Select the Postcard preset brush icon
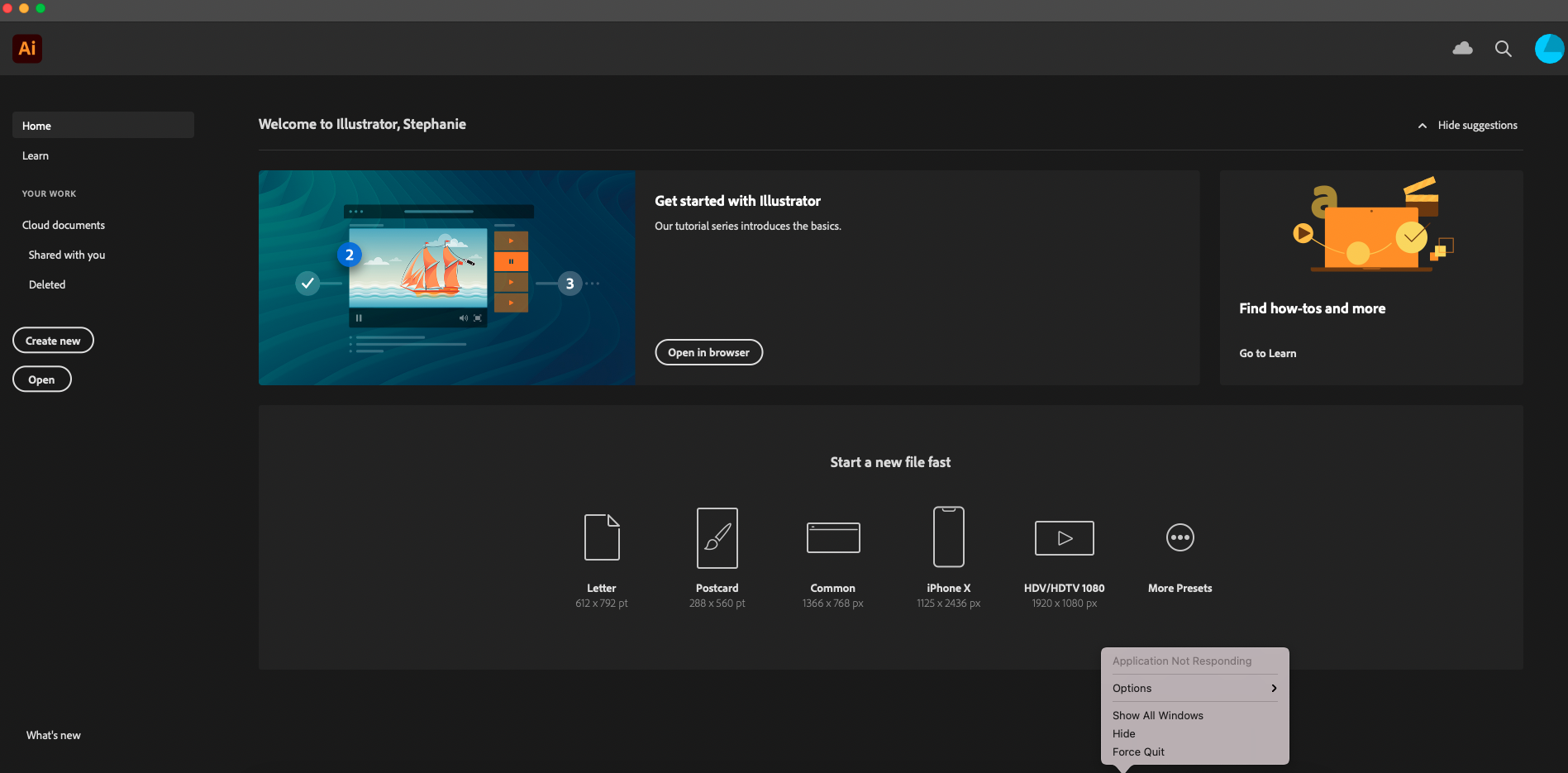Image resolution: width=1568 pixels, height=773 pixels. pyautogui.click(x=717, y=537)
